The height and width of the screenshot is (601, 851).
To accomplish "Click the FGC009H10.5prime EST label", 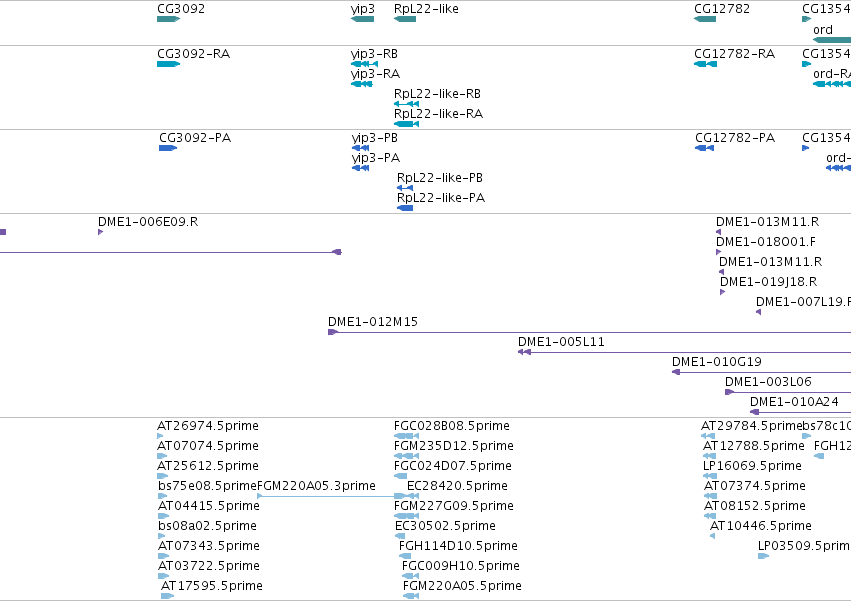I will (x=461, y=566).
